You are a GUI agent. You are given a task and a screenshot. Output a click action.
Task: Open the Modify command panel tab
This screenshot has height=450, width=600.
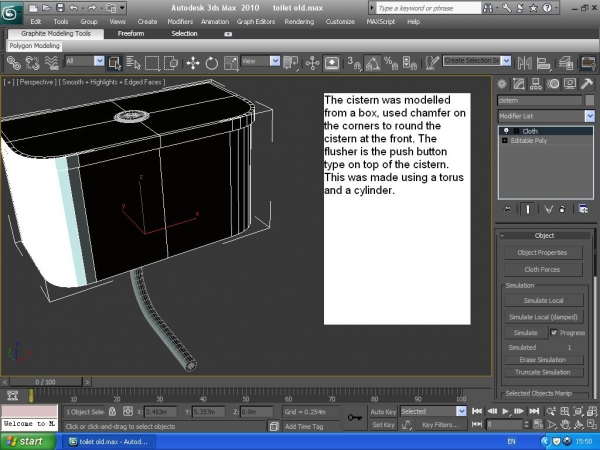518,84
